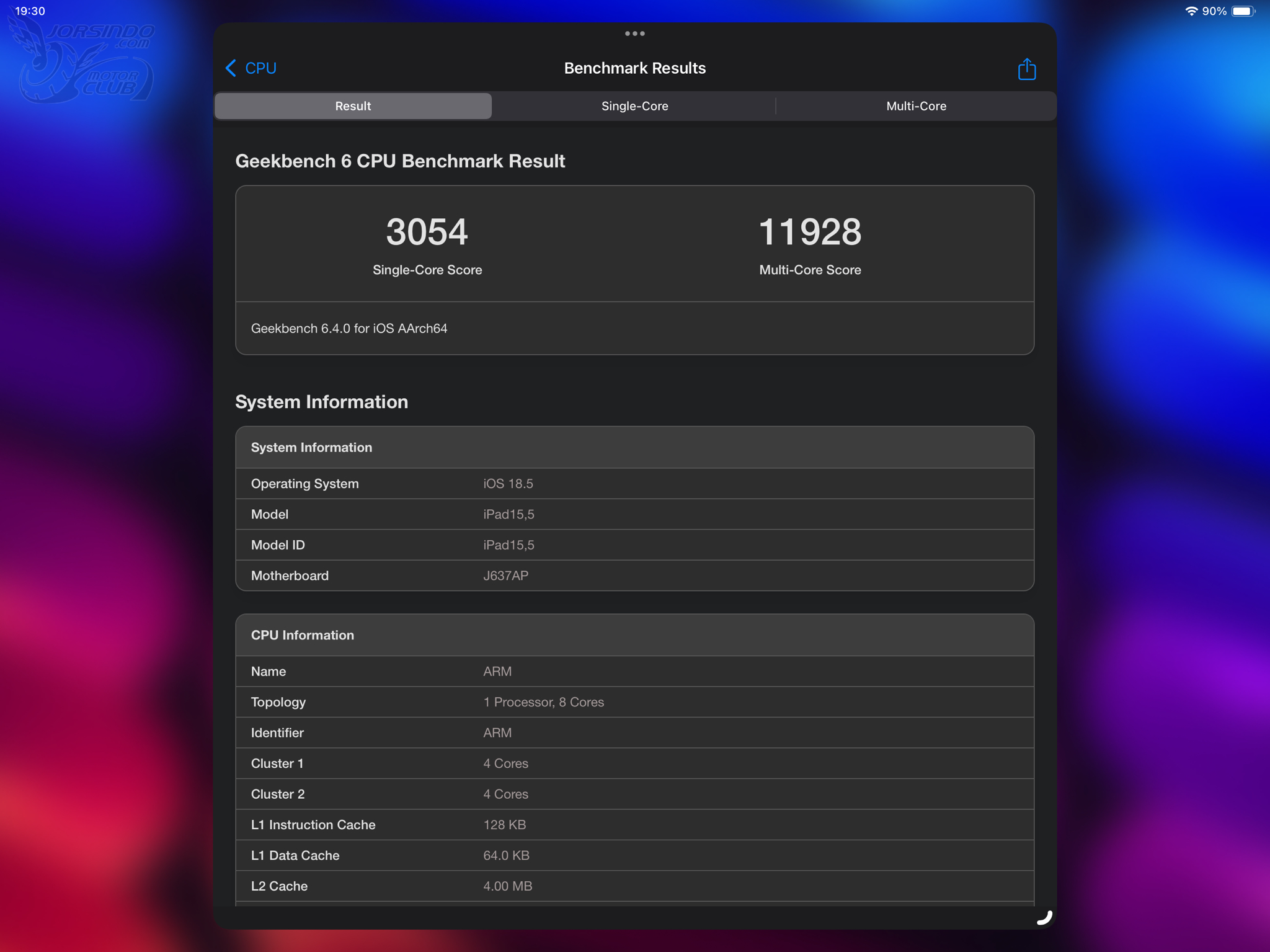Go back to the CPU screen
This screenshot has height=952, width=1270.
click(251, 68)
